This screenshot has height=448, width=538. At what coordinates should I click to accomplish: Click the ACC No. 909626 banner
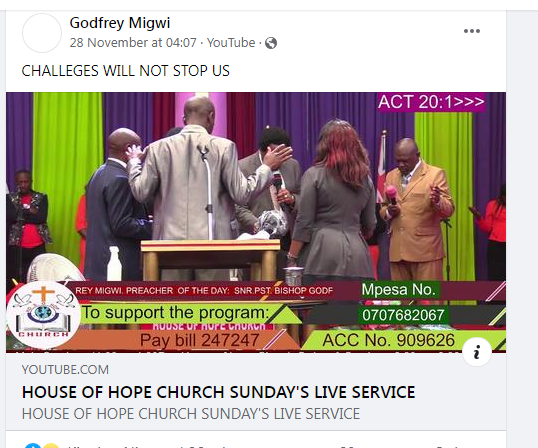(388, 340)
